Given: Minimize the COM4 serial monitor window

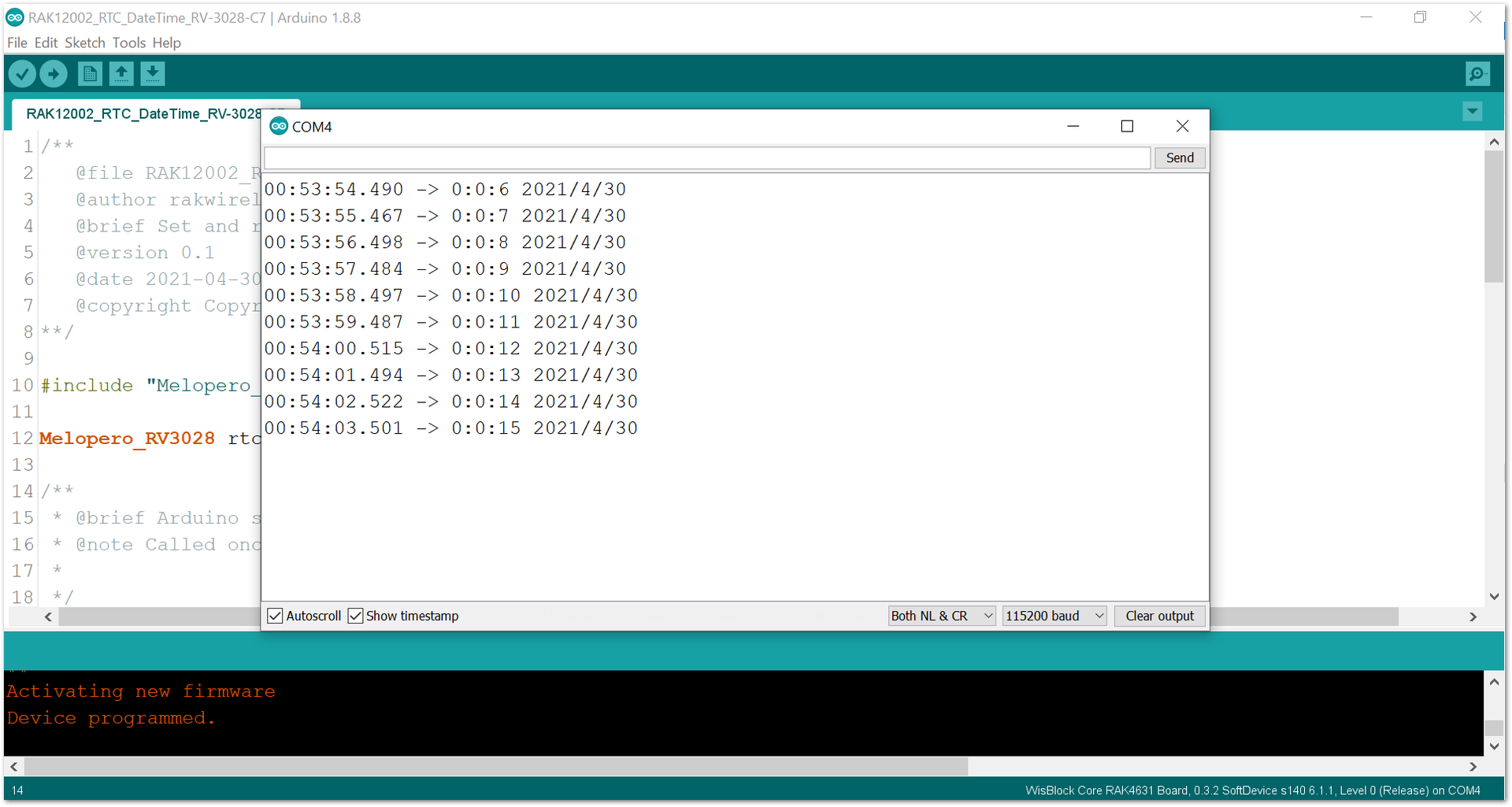Looking at the screenshot, I should (1073, 126).
